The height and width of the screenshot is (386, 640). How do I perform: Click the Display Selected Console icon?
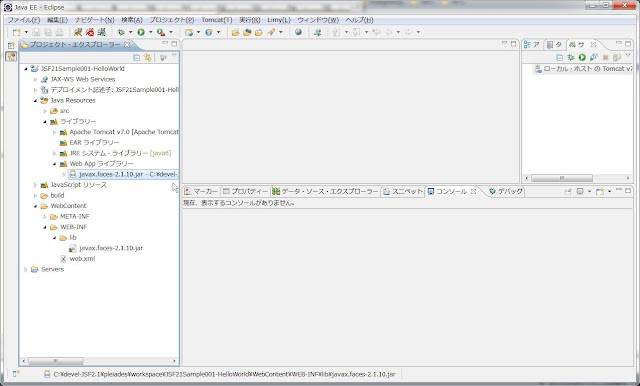click(x=580, y=191)
